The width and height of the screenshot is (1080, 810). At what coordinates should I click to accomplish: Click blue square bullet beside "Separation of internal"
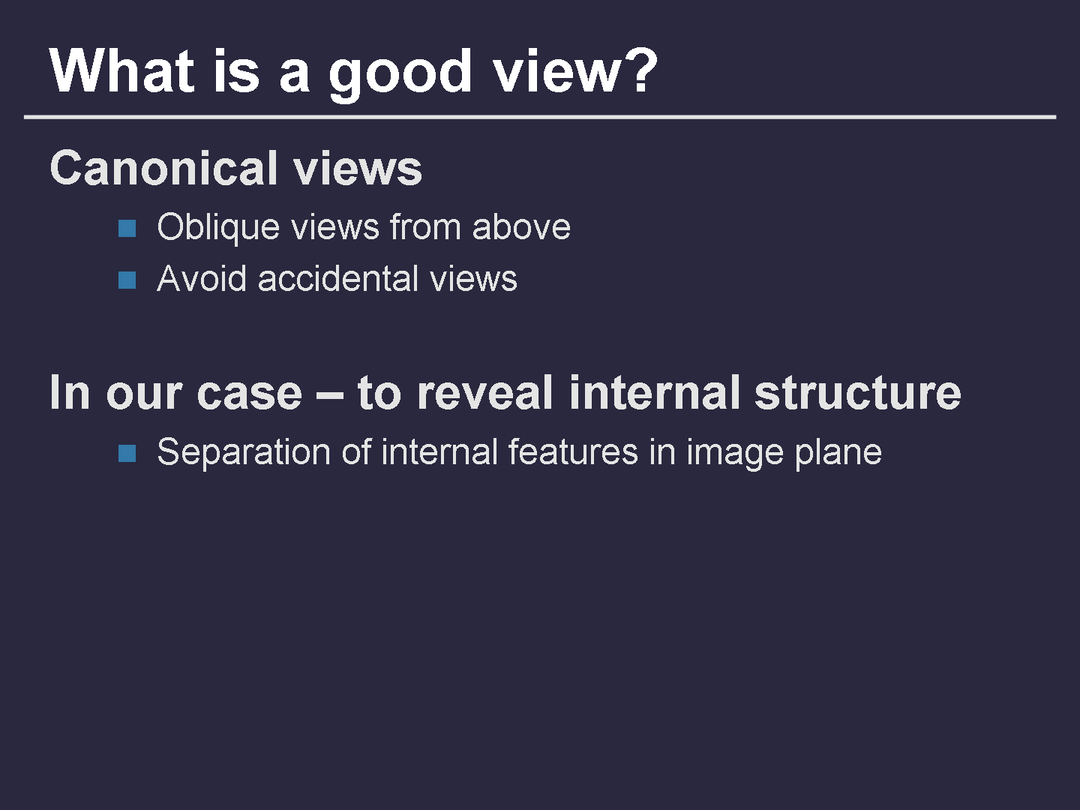(x=127, y=453)
